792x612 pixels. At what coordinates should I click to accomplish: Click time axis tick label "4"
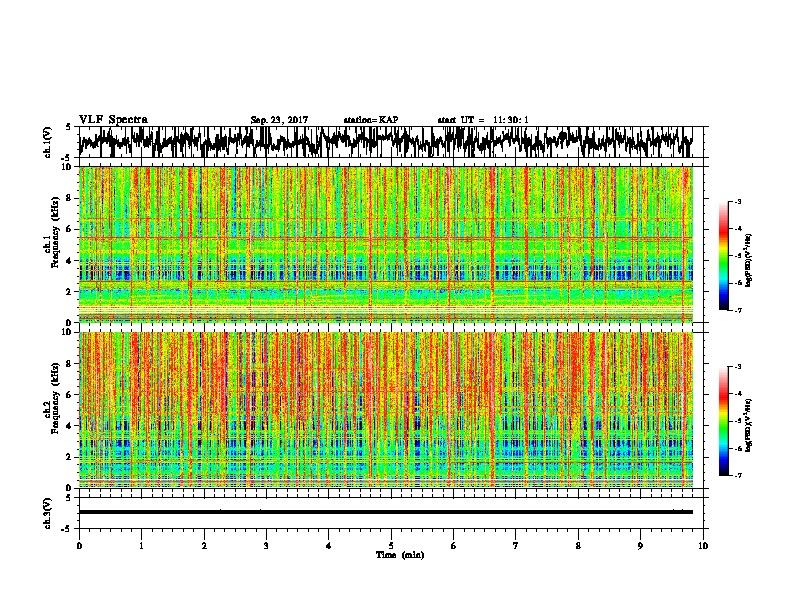click(x=329, y=546)
